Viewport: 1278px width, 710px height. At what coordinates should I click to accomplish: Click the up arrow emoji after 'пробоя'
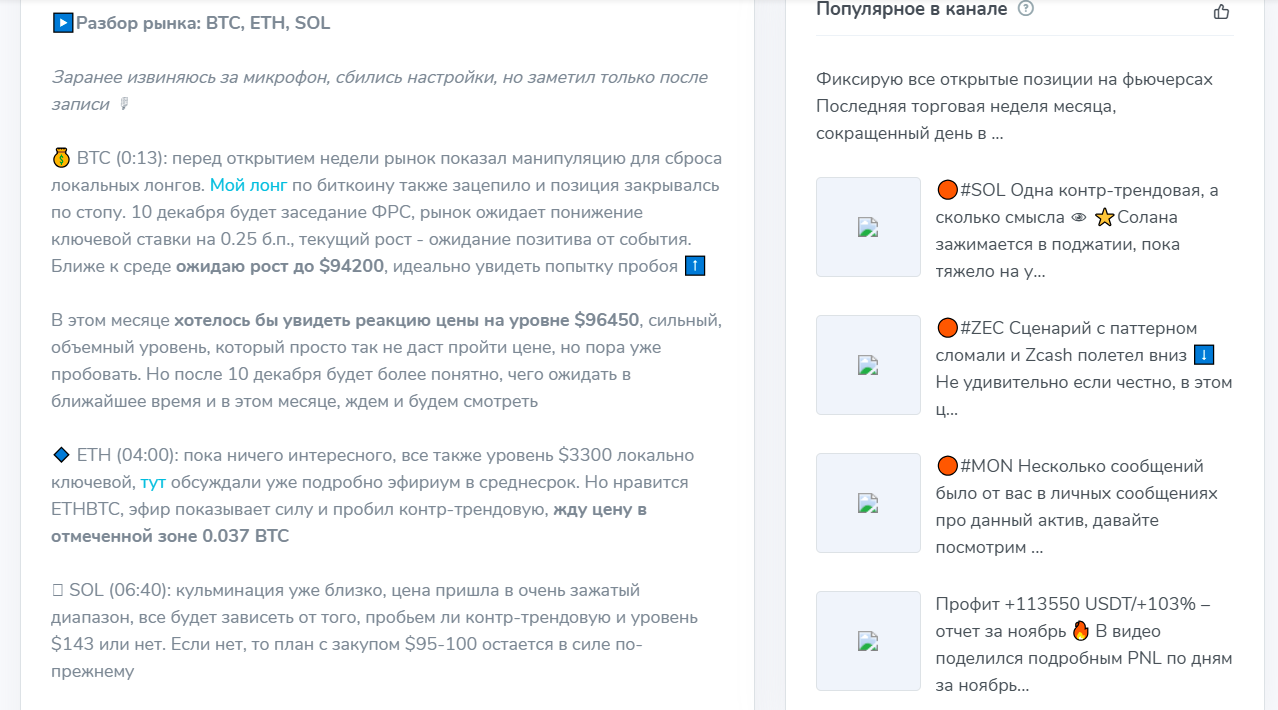tap(695, 266)
